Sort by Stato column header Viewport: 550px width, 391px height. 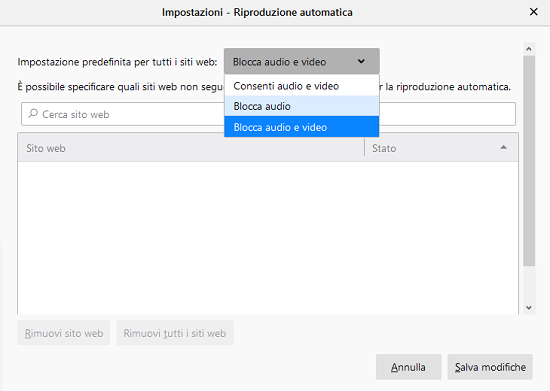click(441, 148)
